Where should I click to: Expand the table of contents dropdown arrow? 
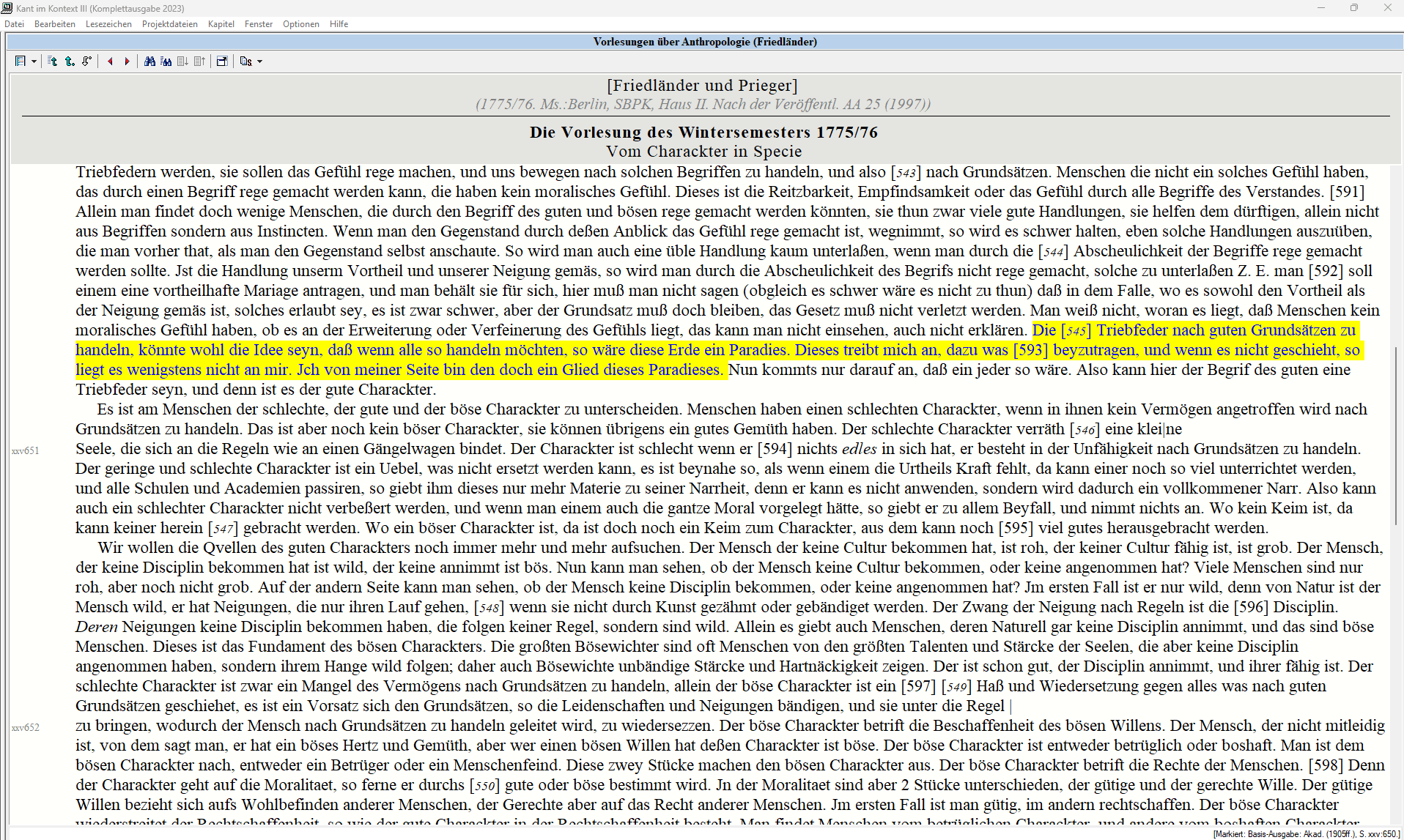(34, 62)
